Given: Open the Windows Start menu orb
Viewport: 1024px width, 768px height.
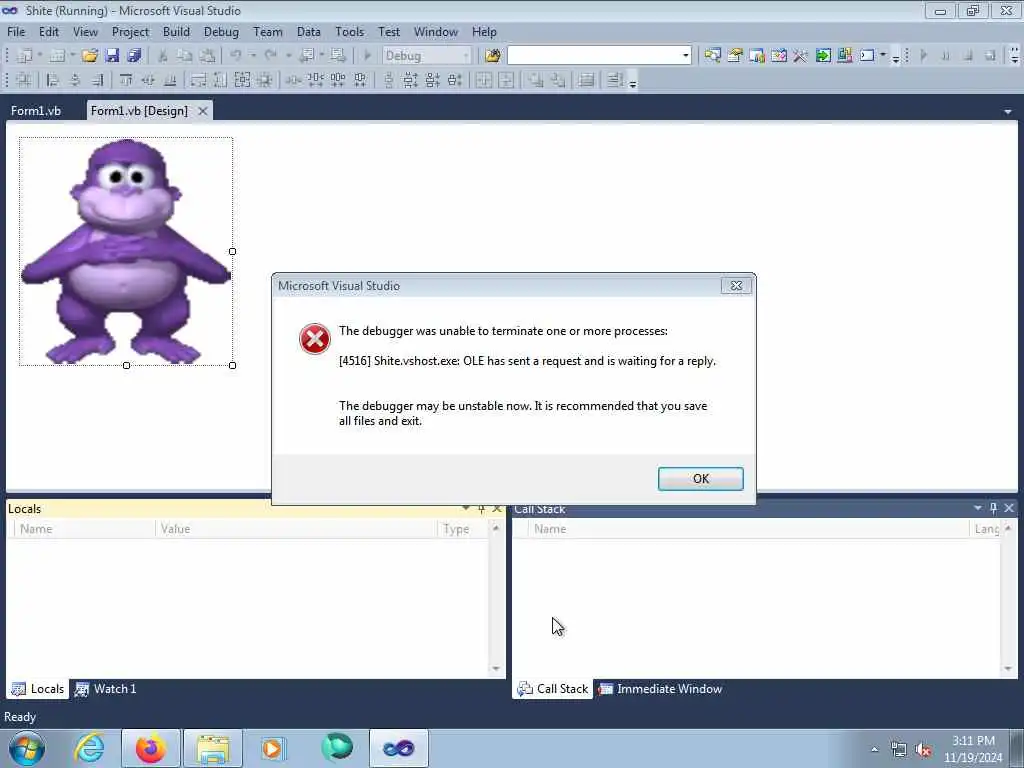Looking at the screenshot, I should (27, 748).
